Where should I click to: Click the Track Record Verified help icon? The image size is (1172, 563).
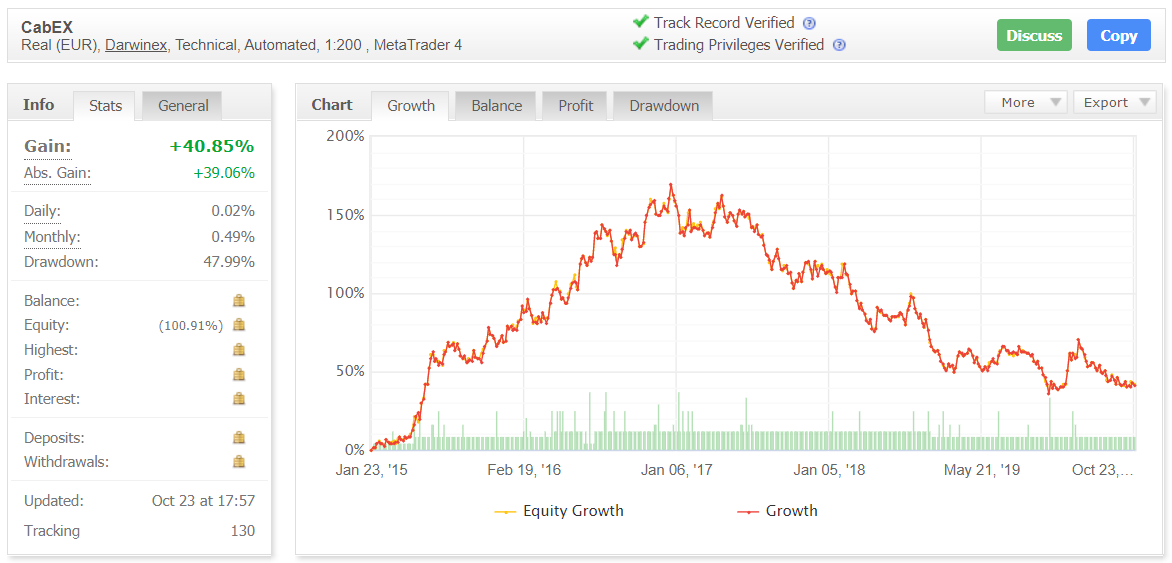tap(809, 23)
